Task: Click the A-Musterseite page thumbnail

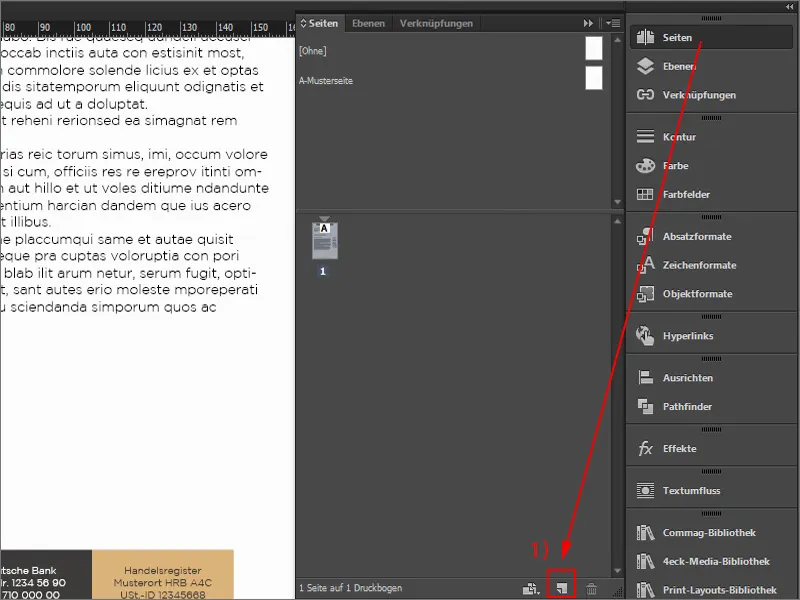Action: coord(594,78)
